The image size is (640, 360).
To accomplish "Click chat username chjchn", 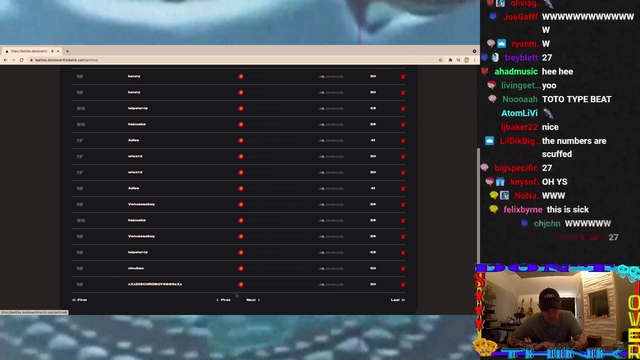I will coord(547,223).
